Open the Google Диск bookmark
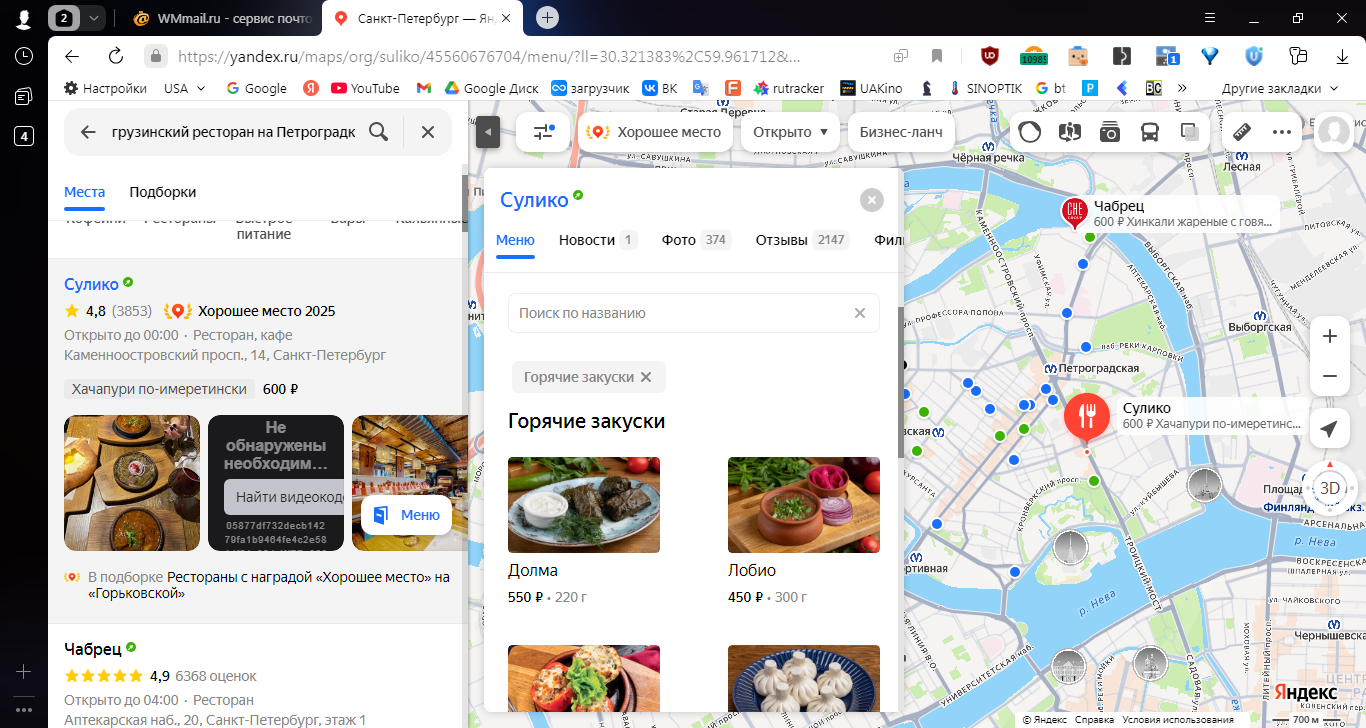 pyautogui.click(x=491, y=88)
